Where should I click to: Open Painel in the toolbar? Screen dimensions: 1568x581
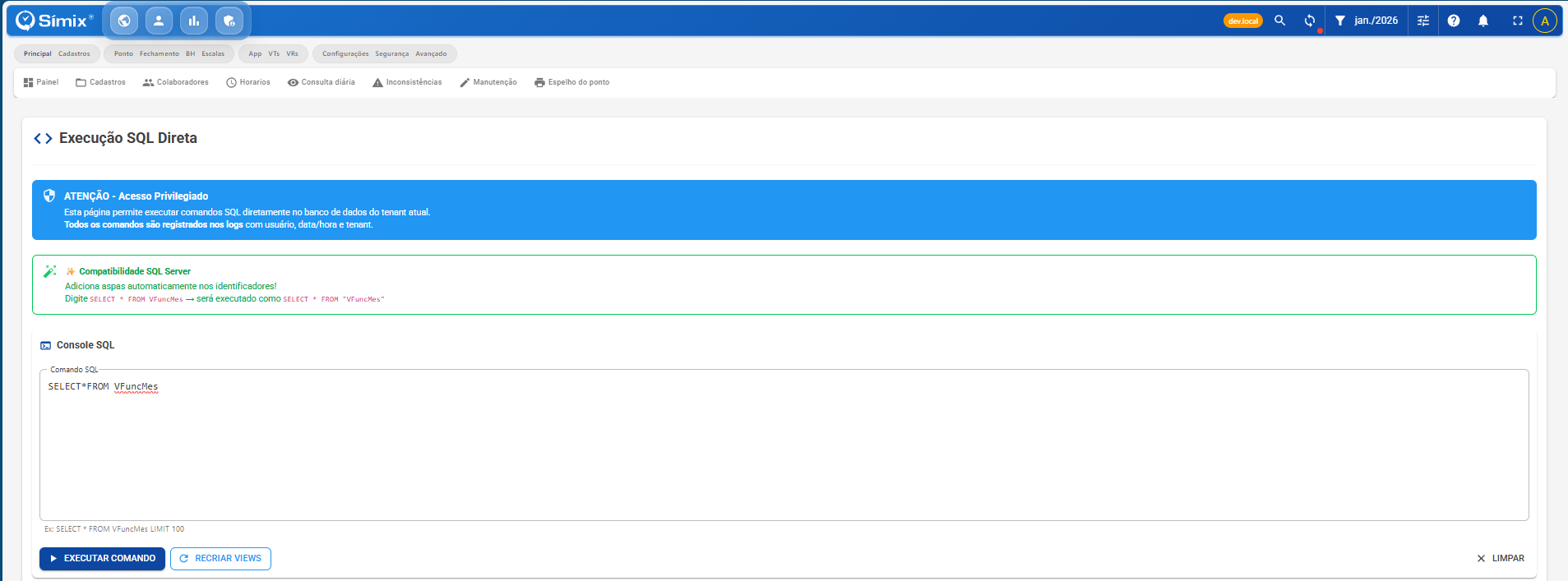[x=41, y=82]
